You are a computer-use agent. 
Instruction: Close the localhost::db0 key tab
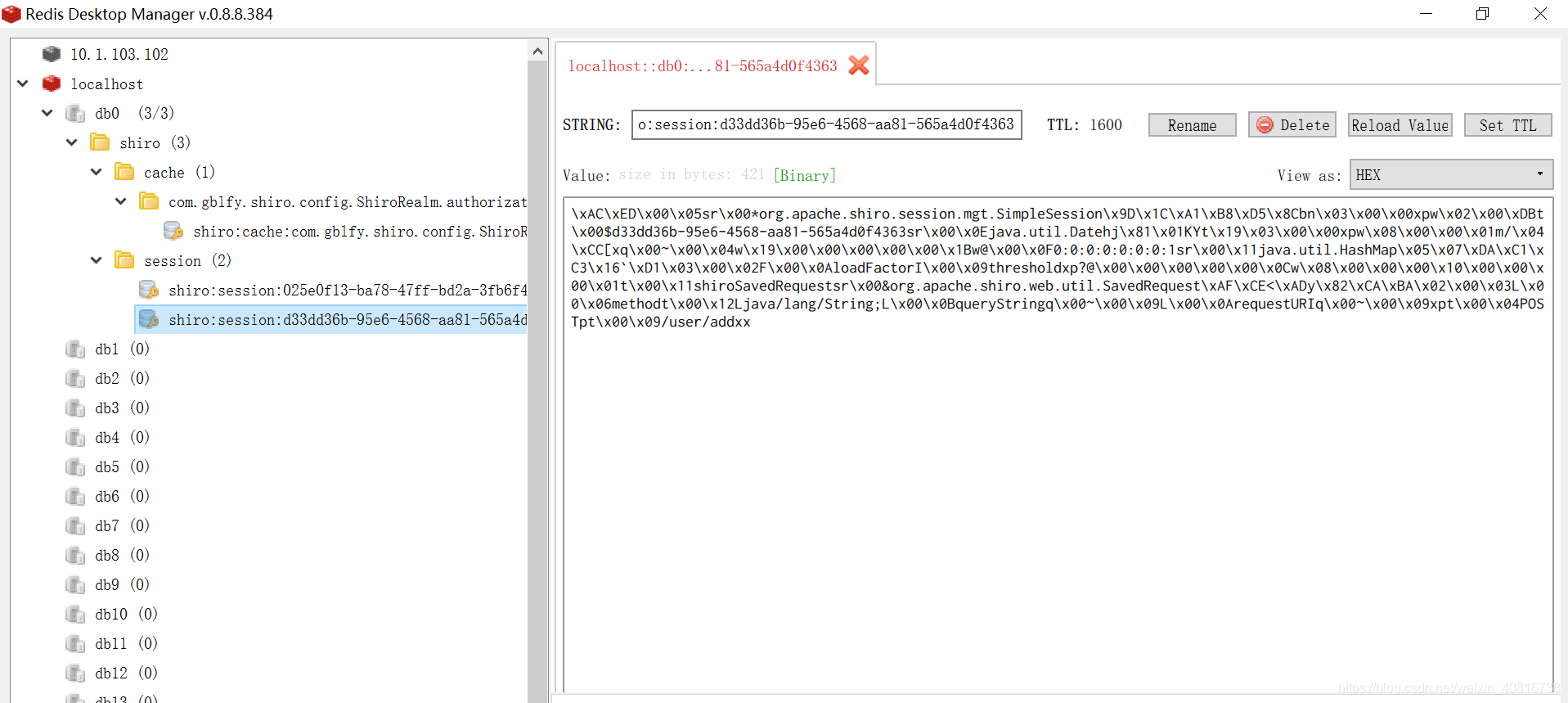[x=859, y=65]
